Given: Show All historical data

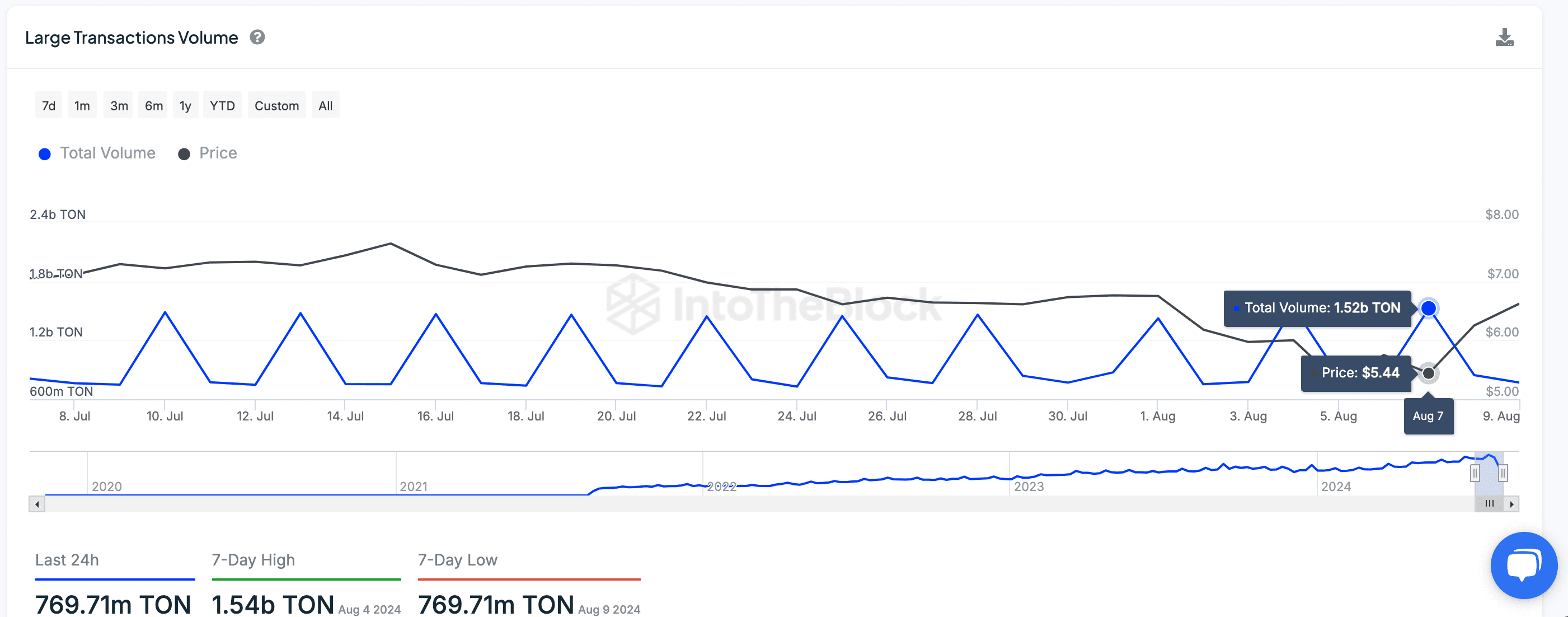Looking at the screenshot, I should click(325, 106).
